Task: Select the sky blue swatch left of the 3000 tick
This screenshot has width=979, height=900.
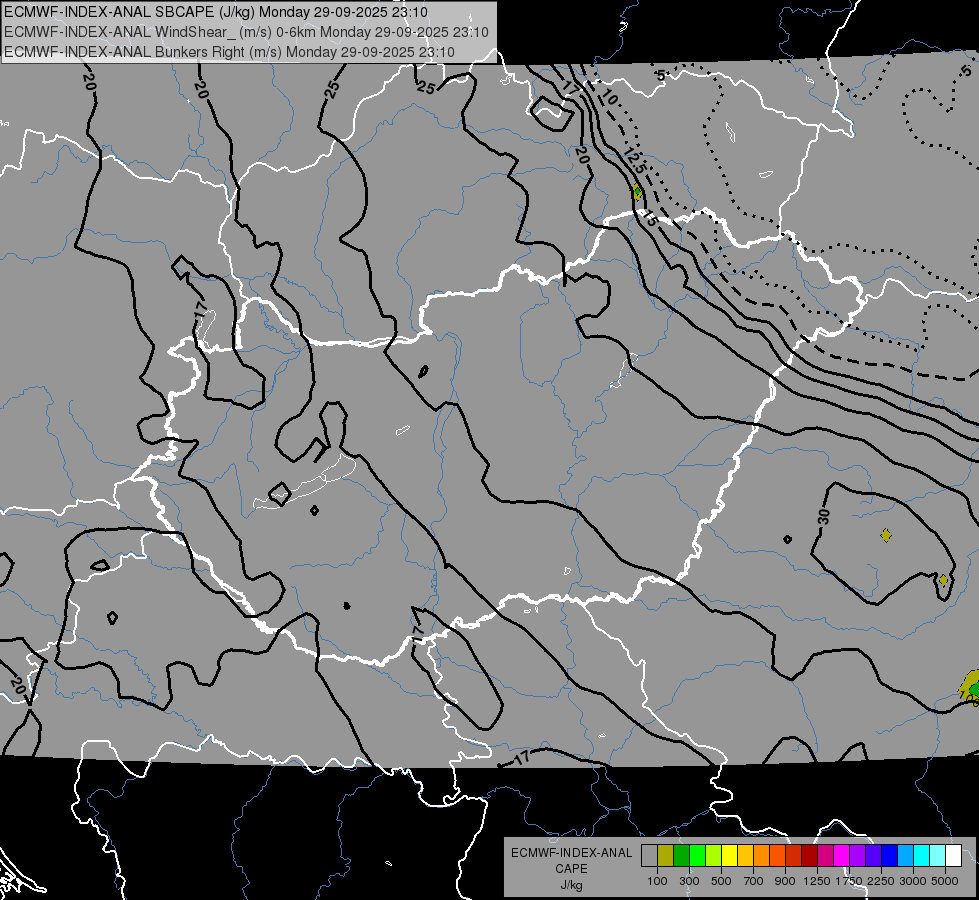Action: click(905, 856)
